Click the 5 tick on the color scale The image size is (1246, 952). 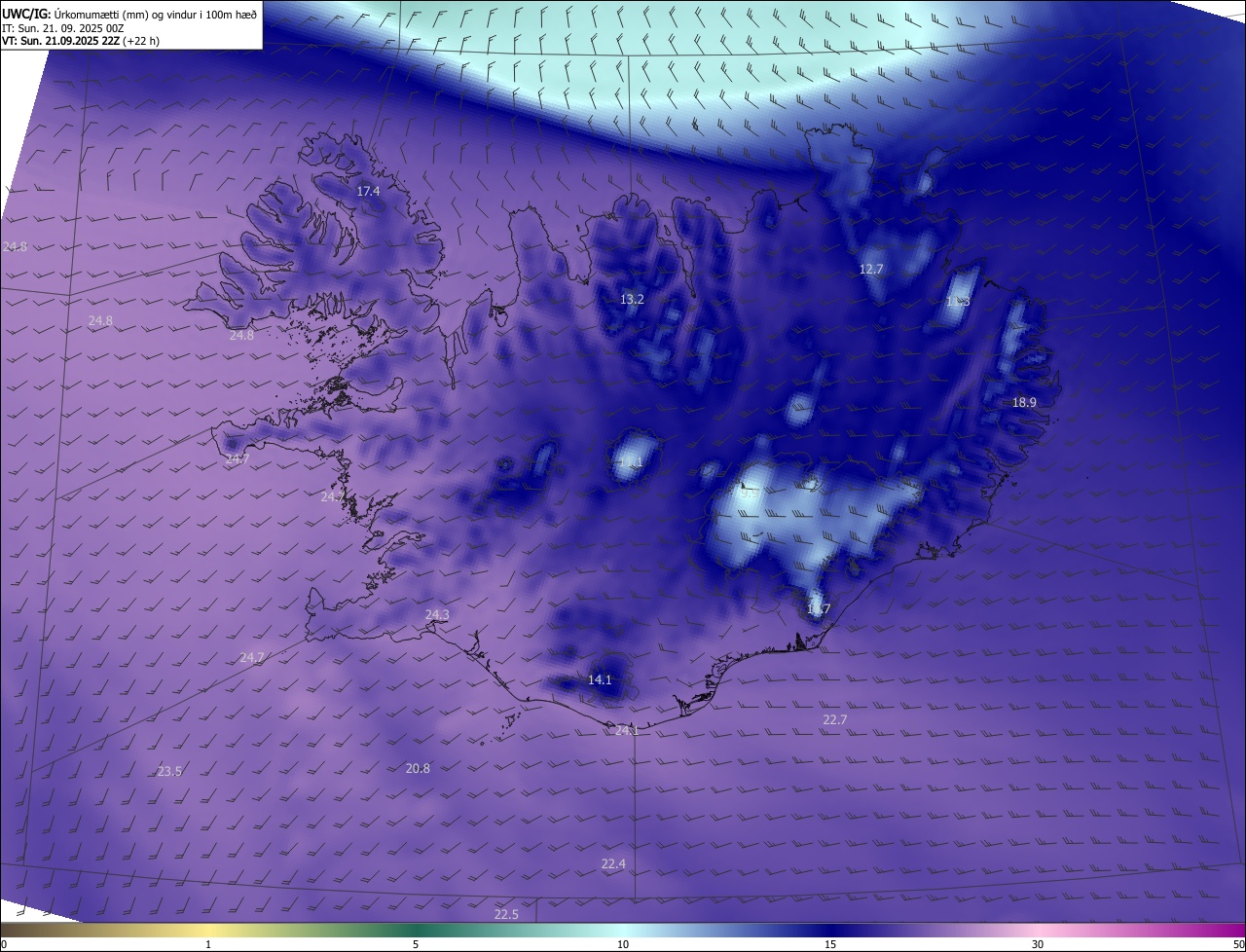[x=416, y=944]
